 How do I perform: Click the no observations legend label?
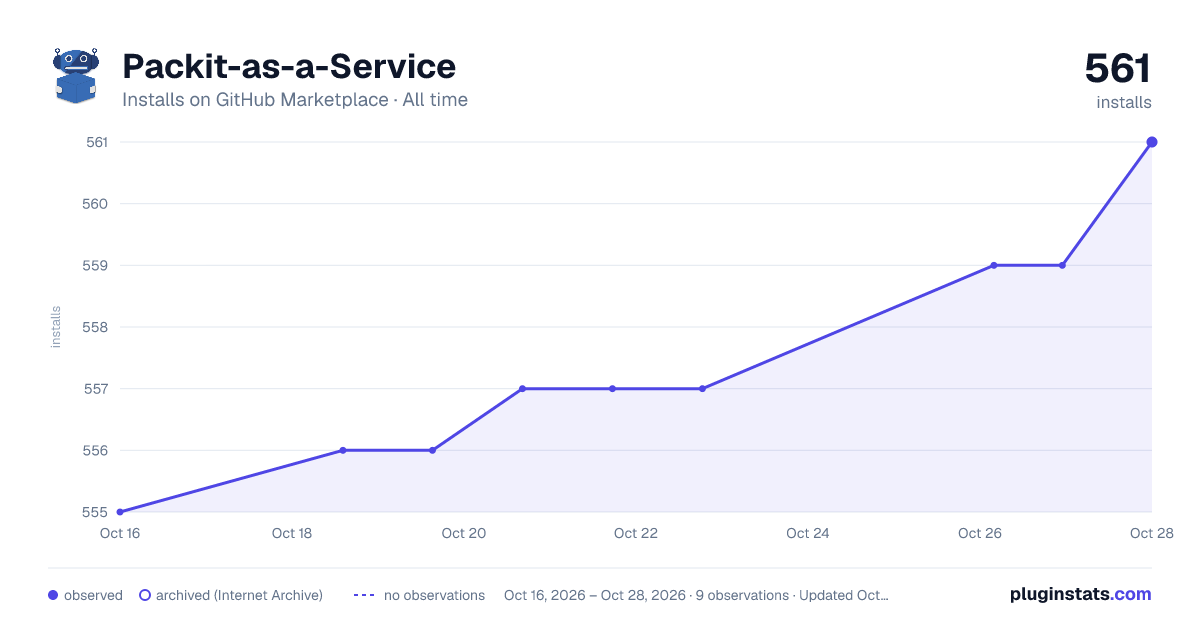click(434, 595)
